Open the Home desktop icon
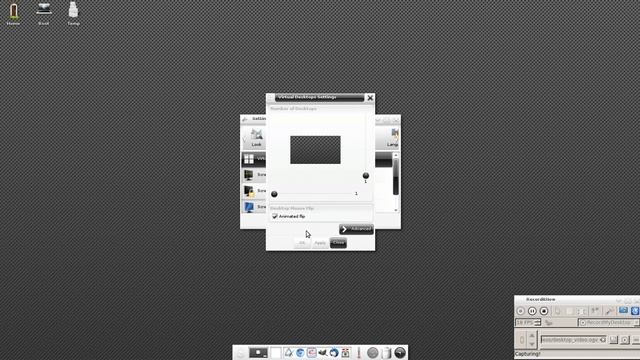Viewport: 640px width, 360px height. tap(13, 13)
